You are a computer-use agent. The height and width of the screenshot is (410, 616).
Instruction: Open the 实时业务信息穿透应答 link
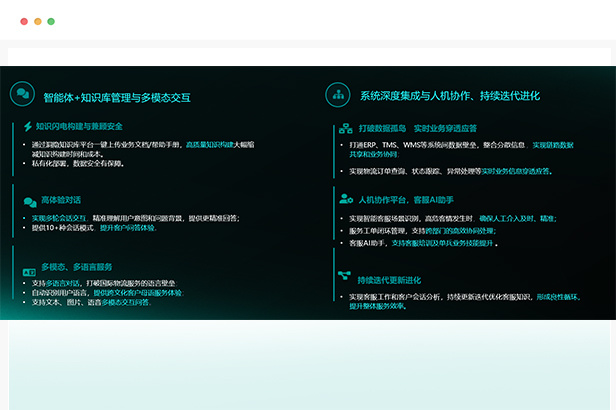coord(516,171)
